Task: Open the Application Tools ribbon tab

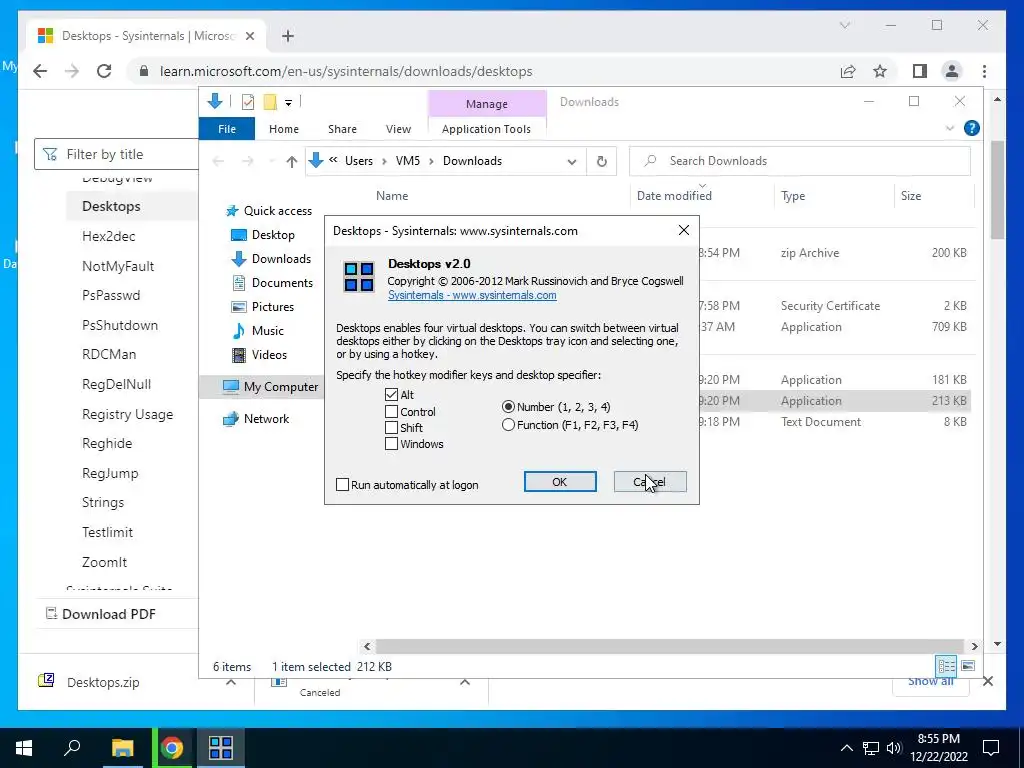Action: 487,129
